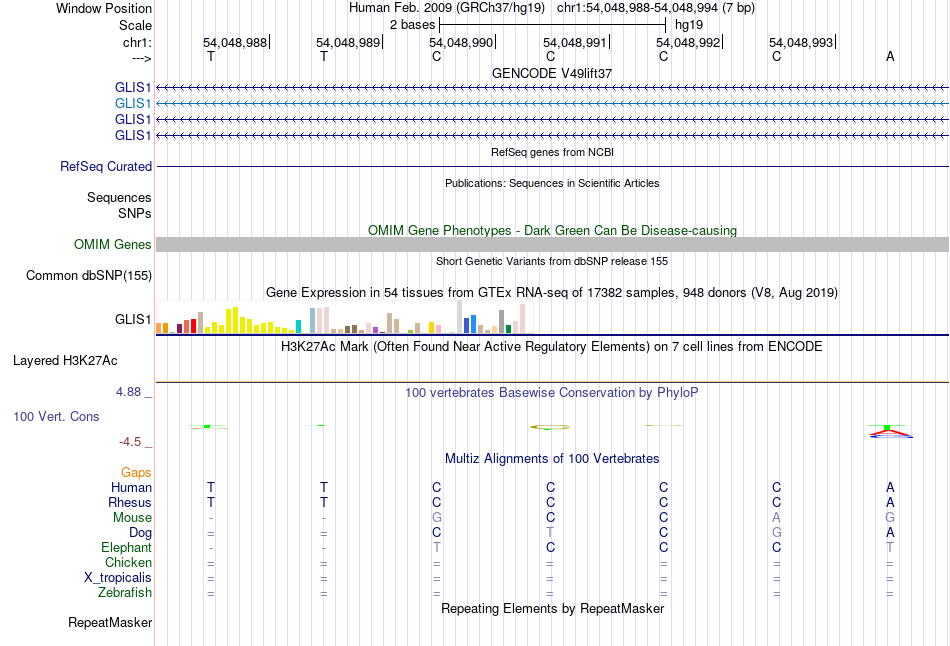Viewport: 950px width, 646px height.
Task: Click the 2 bases scale bar
Action: click(x=553, y=25)
